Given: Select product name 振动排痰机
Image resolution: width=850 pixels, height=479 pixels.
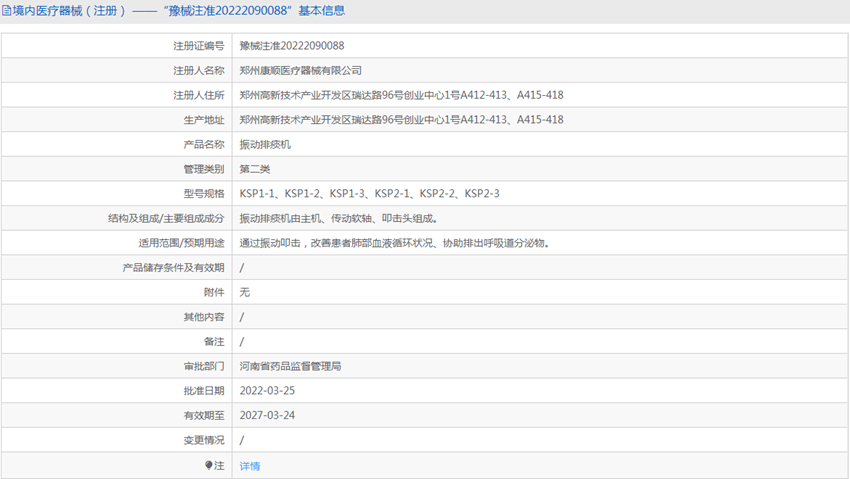Looking at the screenshot, I should [x=265, y=145].
